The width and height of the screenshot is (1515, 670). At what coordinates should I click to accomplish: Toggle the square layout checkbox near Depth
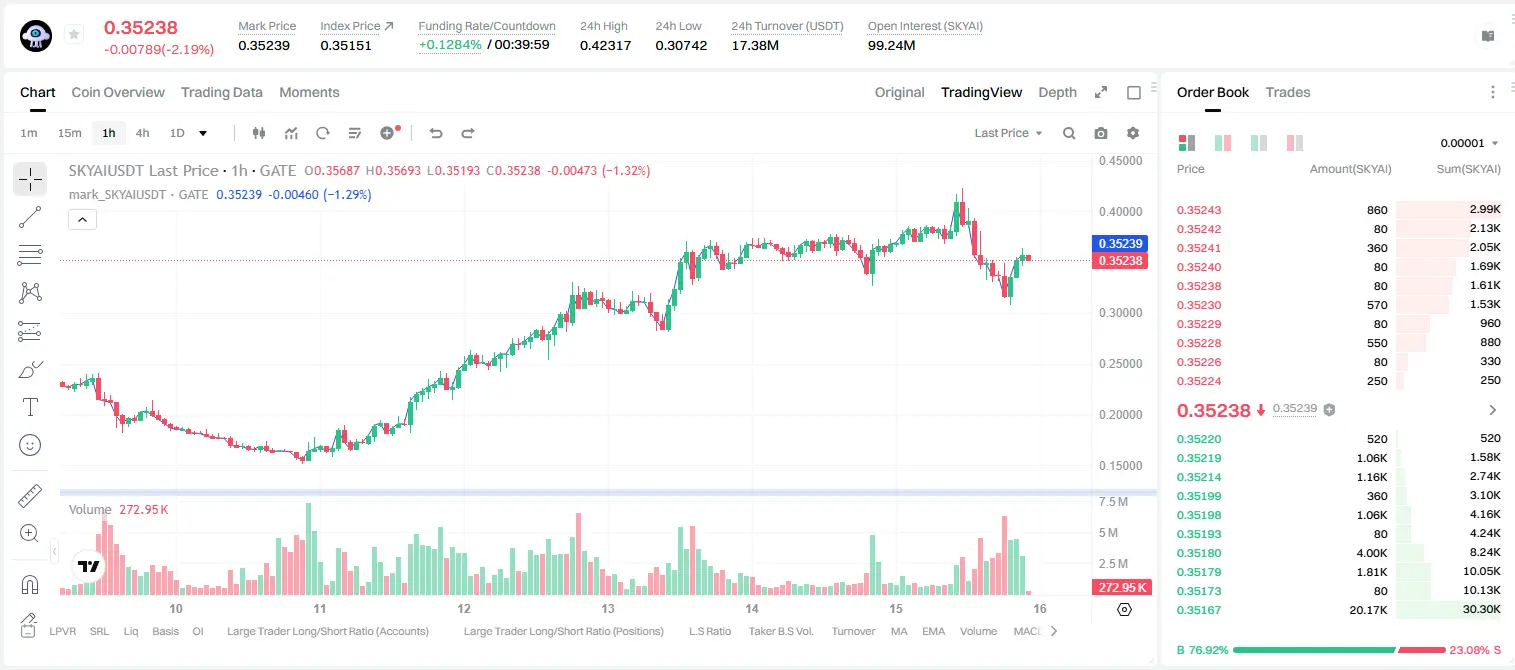pos(1134,92)
